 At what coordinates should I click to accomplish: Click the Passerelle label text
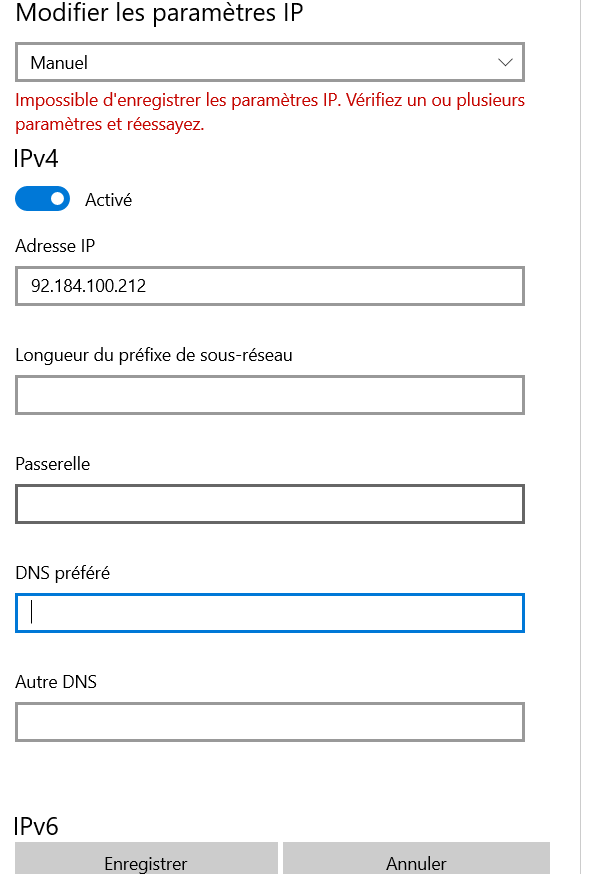(x=53, y=464)
